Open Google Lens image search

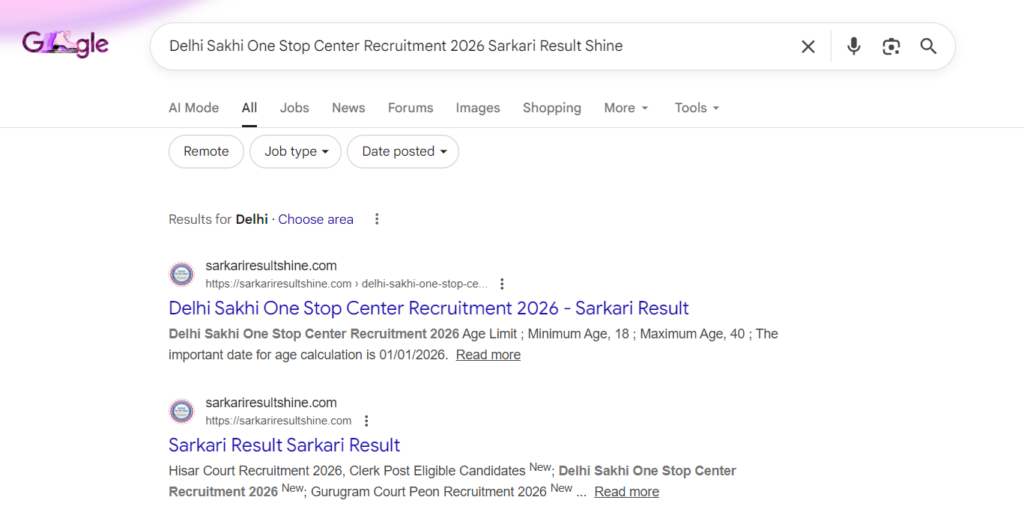[x=891, y=46]
